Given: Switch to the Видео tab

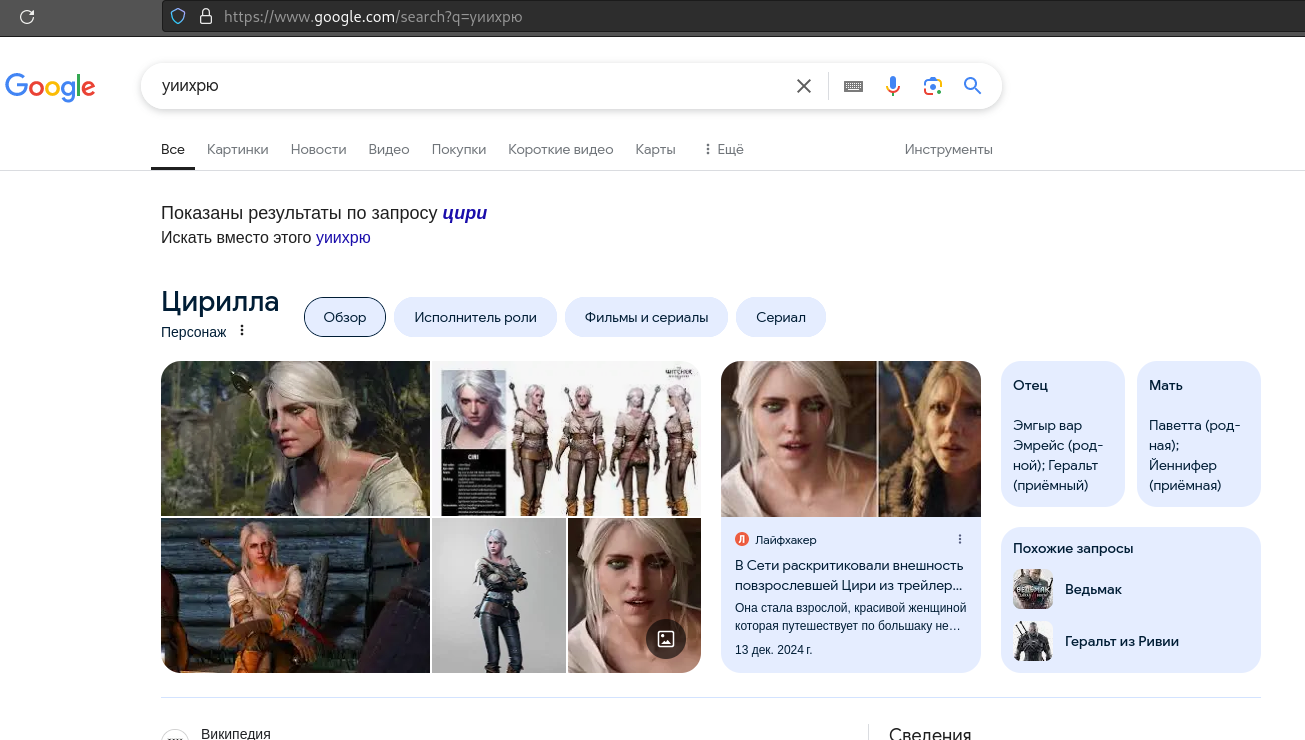Looking at the screenshot, I should click(x=389, y=149).
